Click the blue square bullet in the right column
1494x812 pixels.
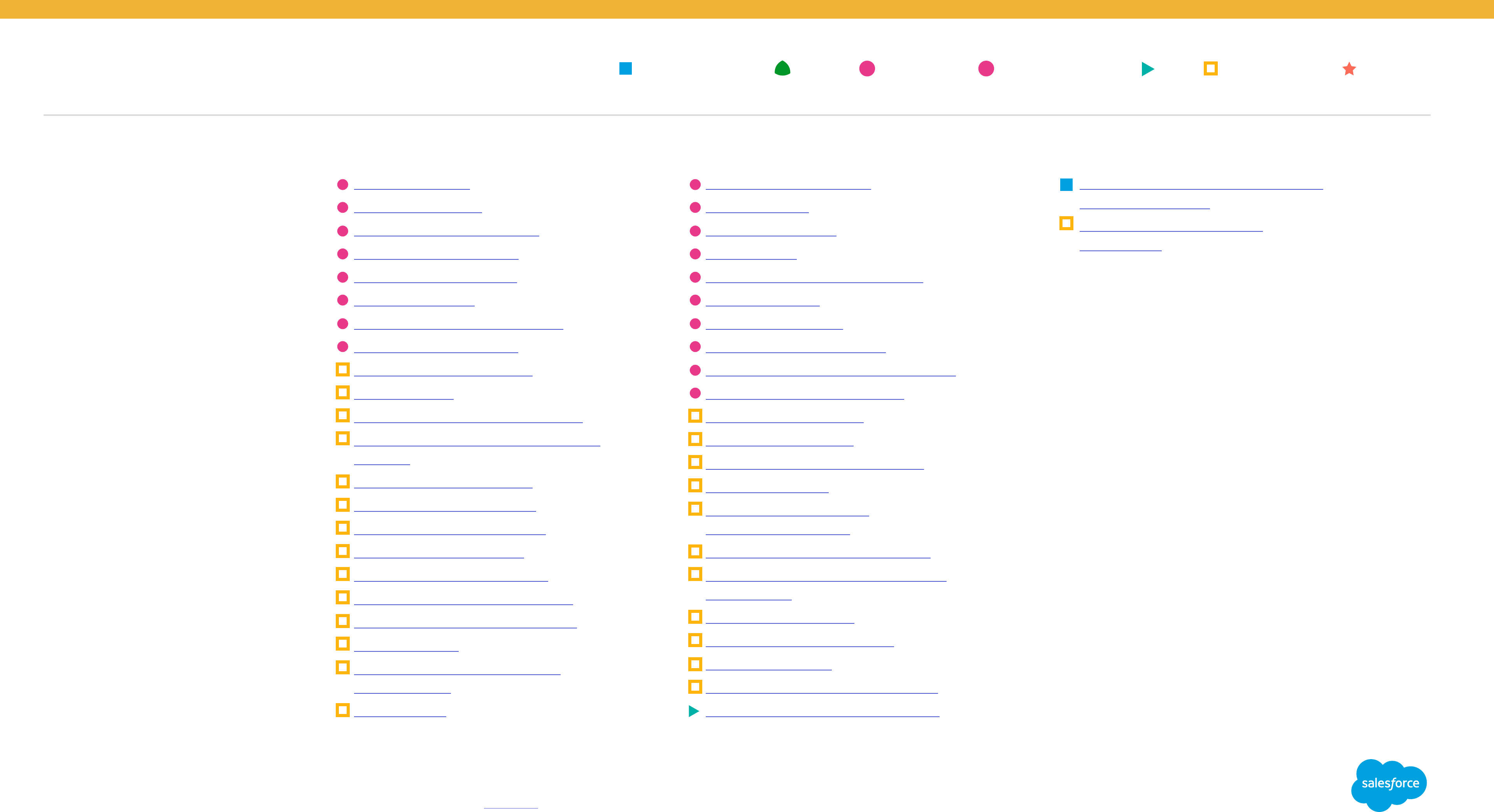(x=1066, y=184)
